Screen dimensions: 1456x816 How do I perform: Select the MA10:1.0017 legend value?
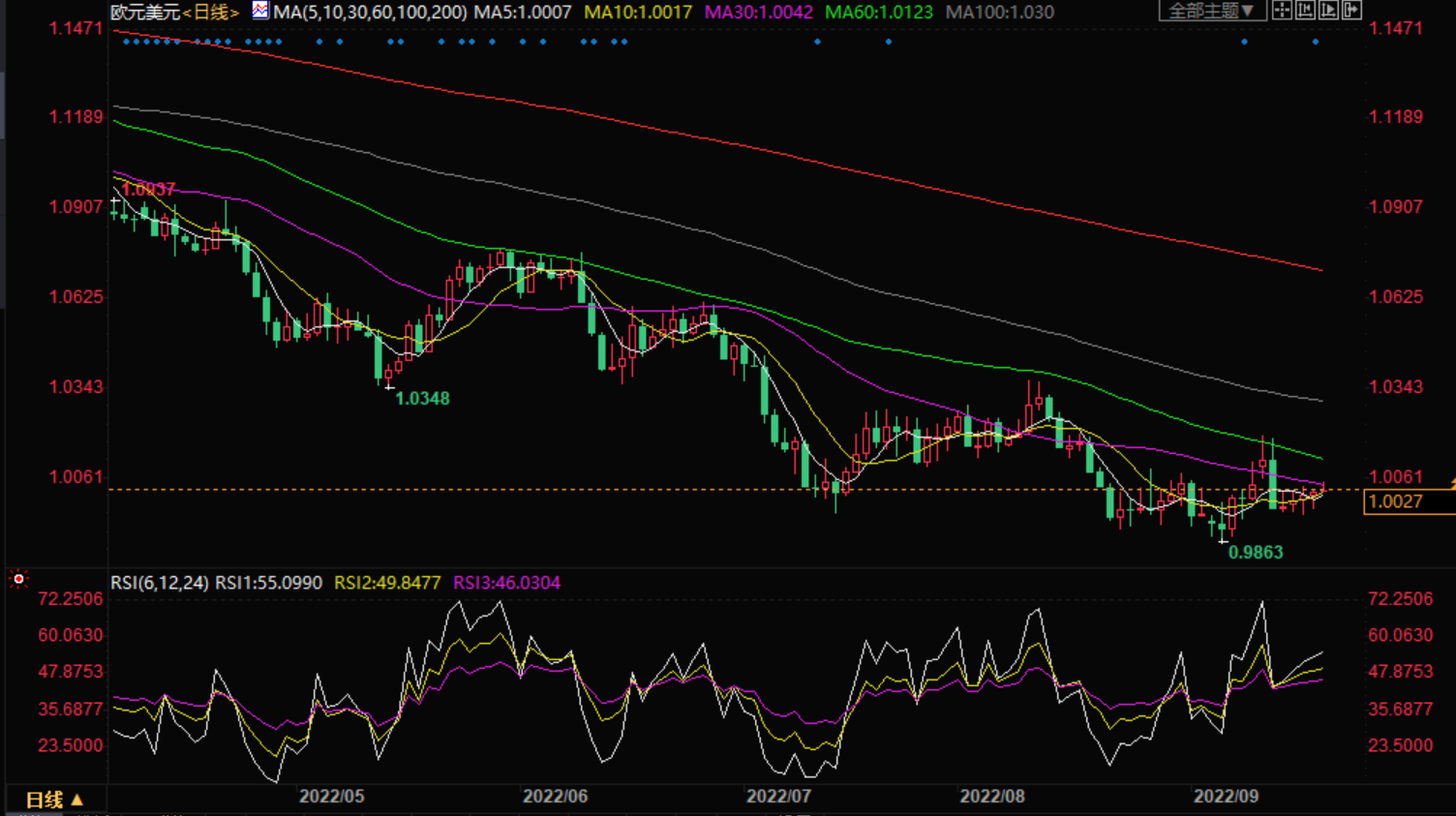638,12
